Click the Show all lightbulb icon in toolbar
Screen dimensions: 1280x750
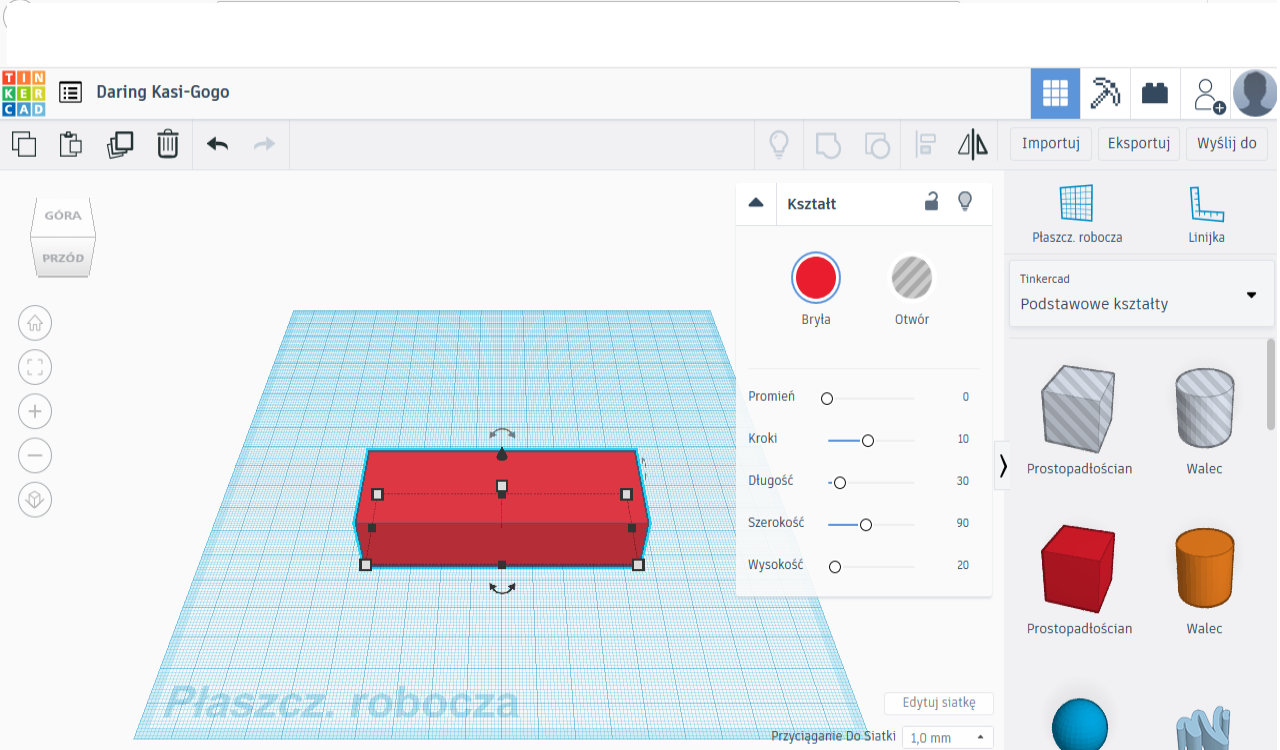coord(779,145)
